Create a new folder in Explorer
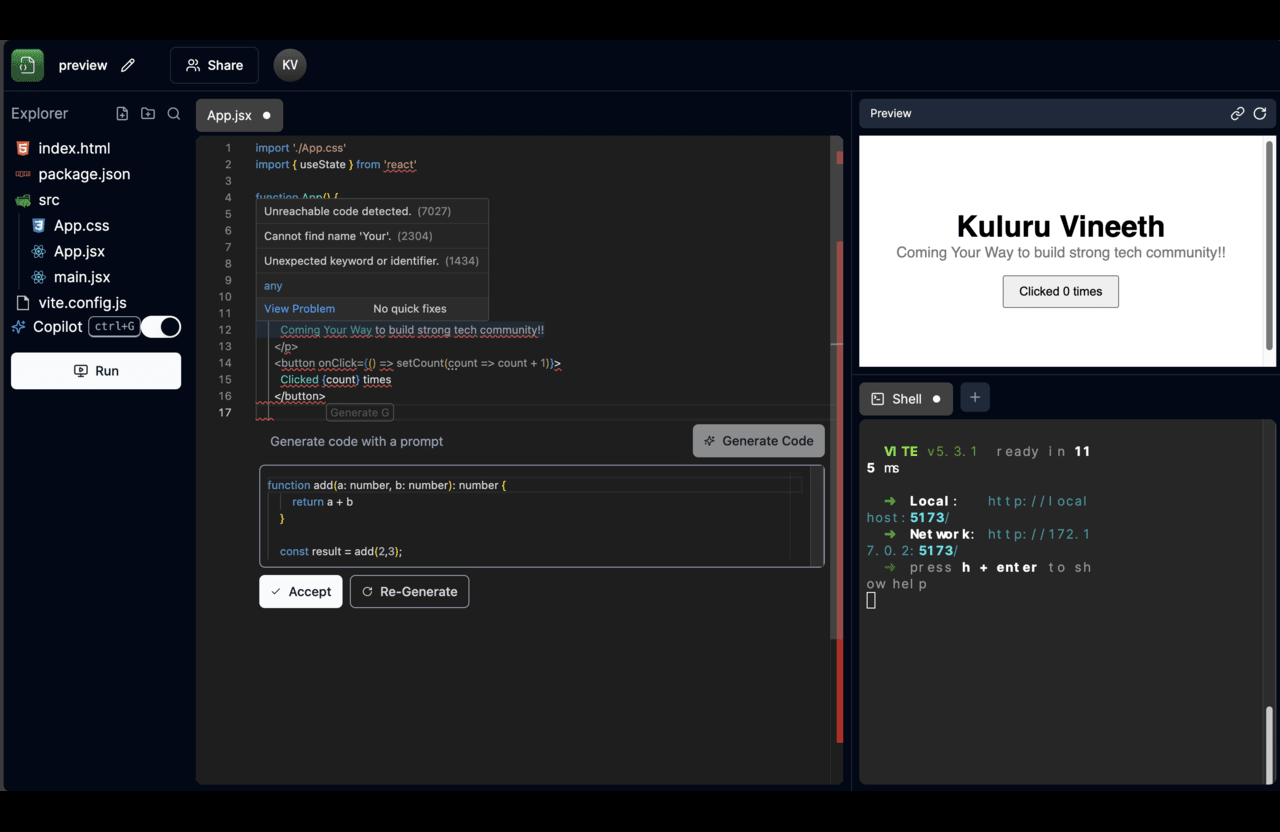1280x832 pixels. (147, 113)
